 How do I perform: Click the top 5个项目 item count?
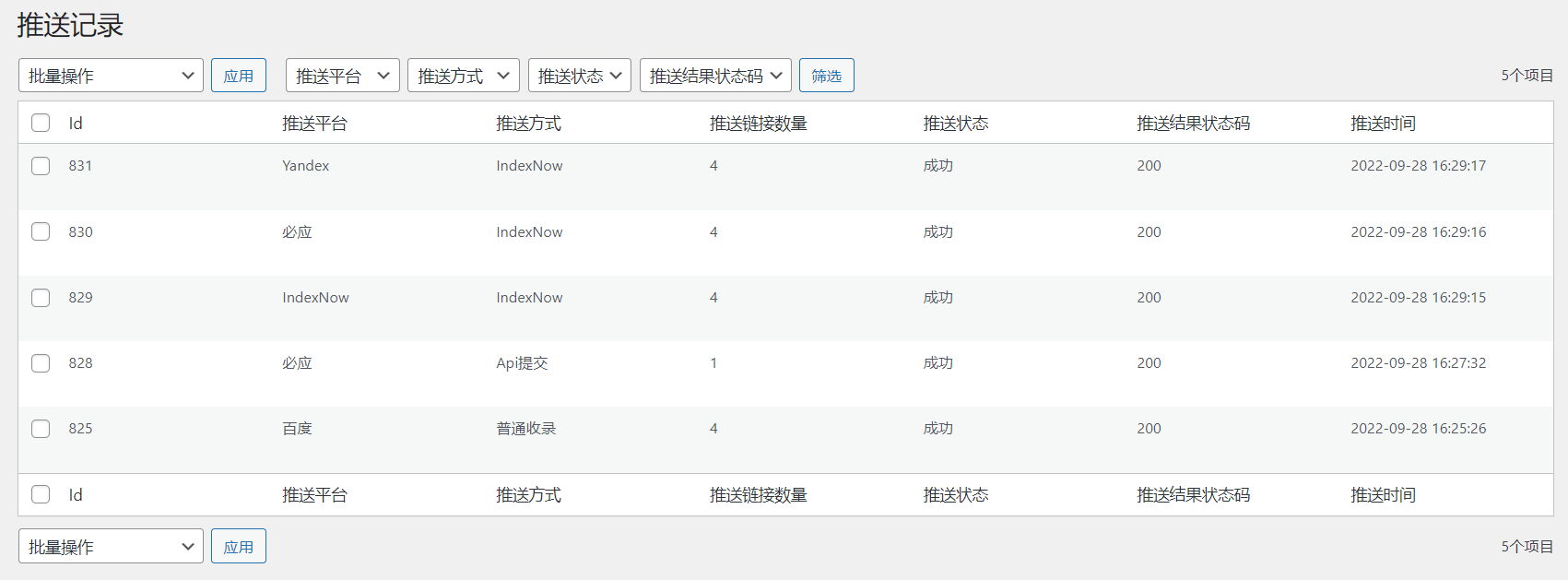1527,76
